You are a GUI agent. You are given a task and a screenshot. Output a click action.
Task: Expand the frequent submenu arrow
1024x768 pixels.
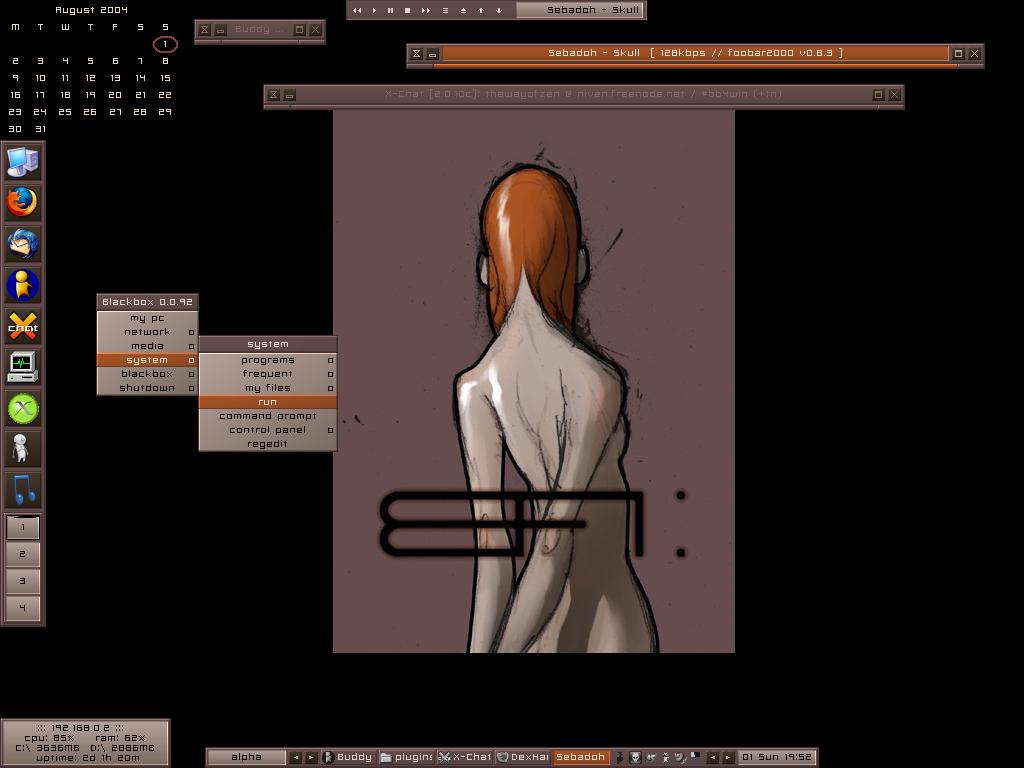(x=330, y=374)
